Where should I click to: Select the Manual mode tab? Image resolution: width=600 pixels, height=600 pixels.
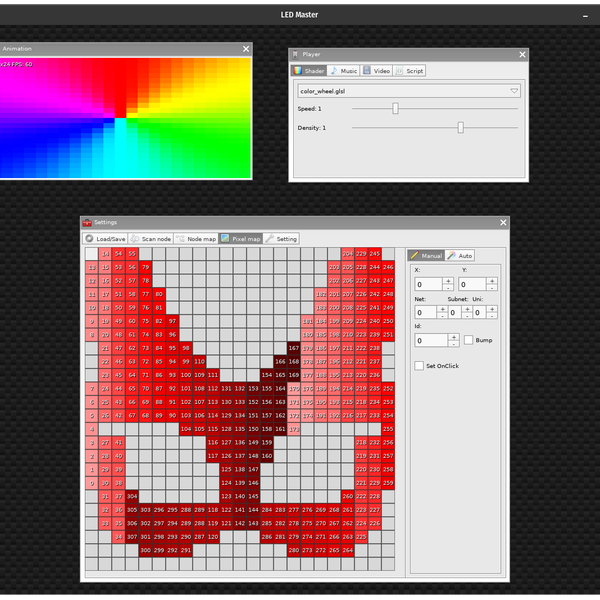(x=426, y=256)
